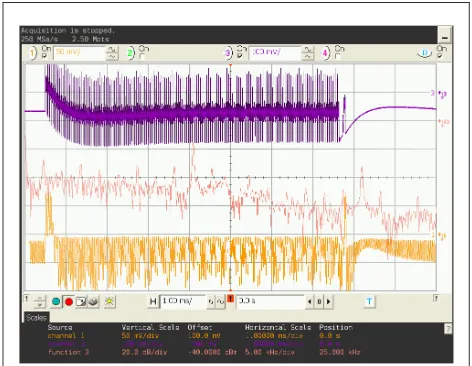
Task: Click the horizontal position 0.0 s field
Action: tap(270, 301)
